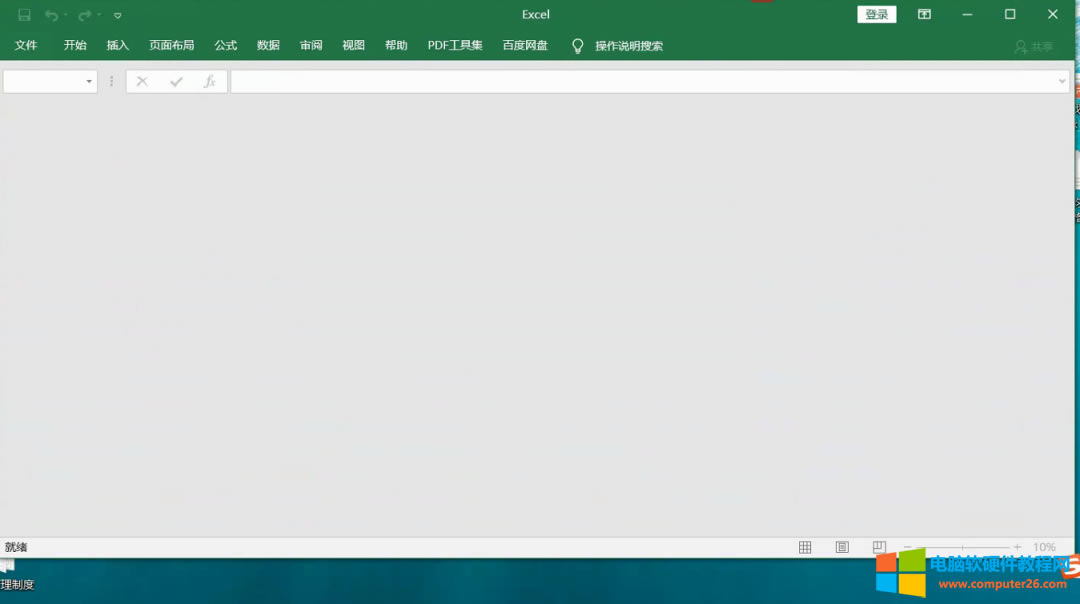This screenshot has width=1080, height=604.
Task: Click the Redo icon
Action: [83, 15]
